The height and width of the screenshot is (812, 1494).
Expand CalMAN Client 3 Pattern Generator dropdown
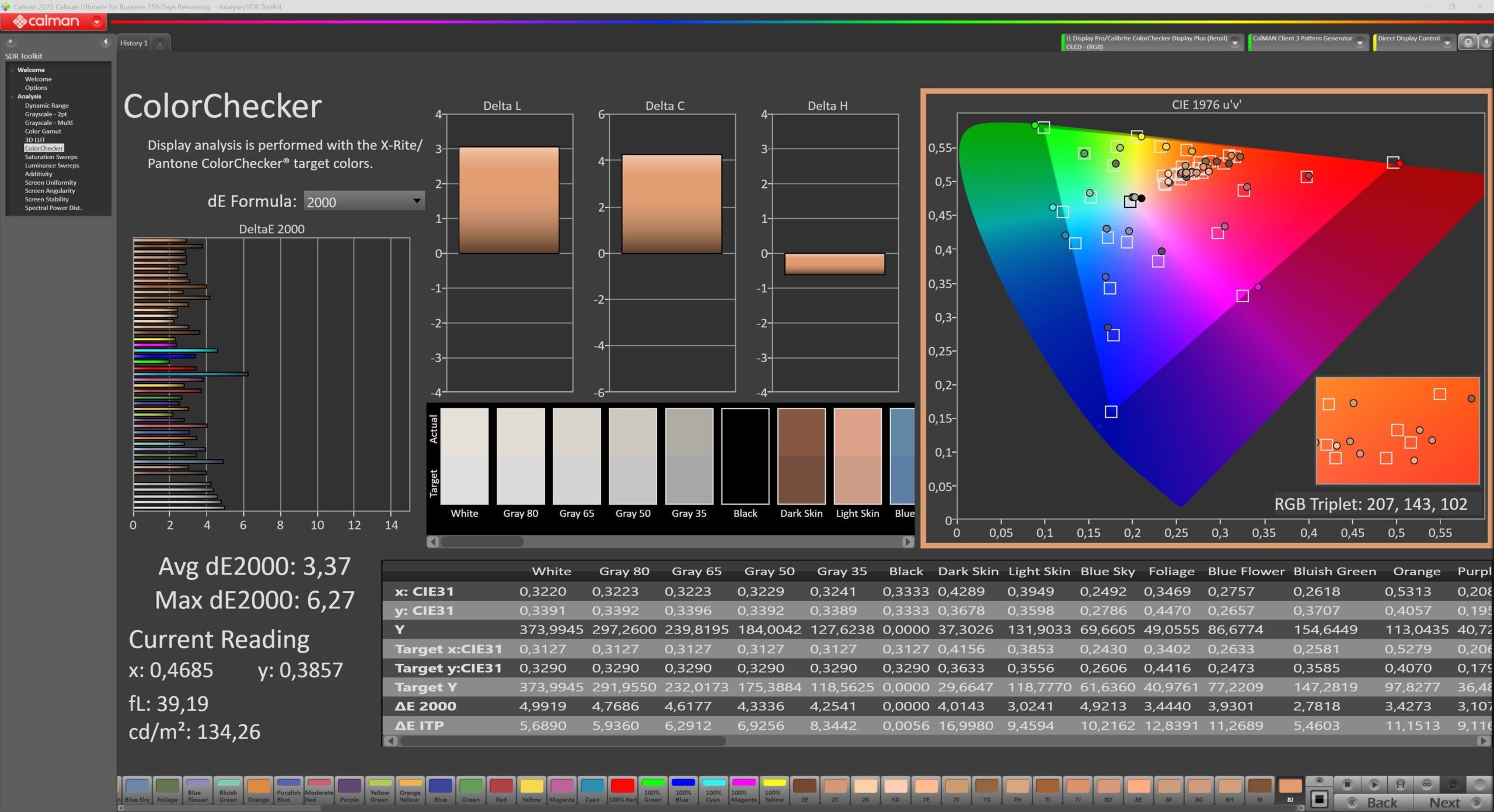pos(1360,43)
